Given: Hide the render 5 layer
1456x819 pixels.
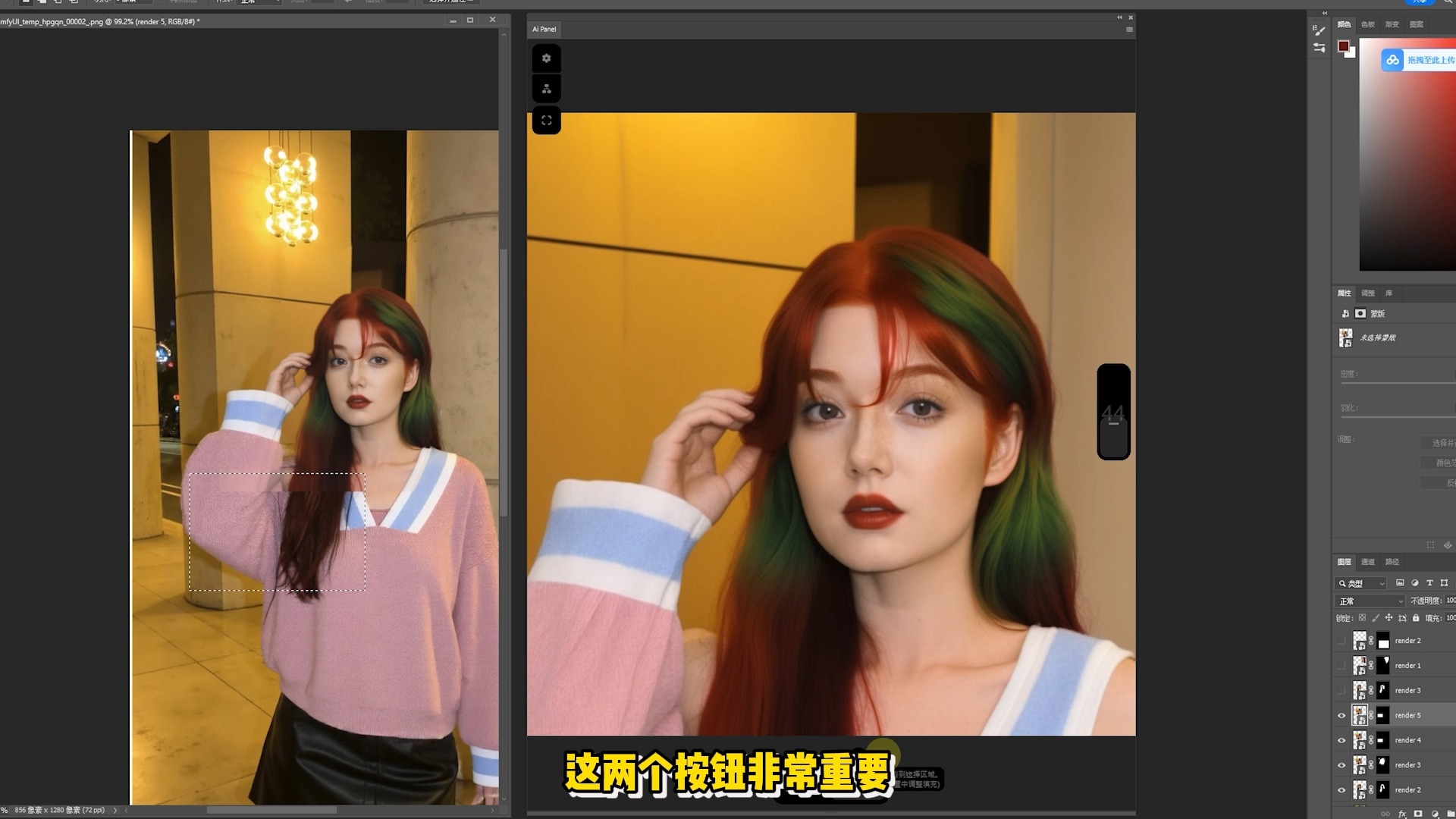Looking at the screenshot, I should pos(1342,715).
